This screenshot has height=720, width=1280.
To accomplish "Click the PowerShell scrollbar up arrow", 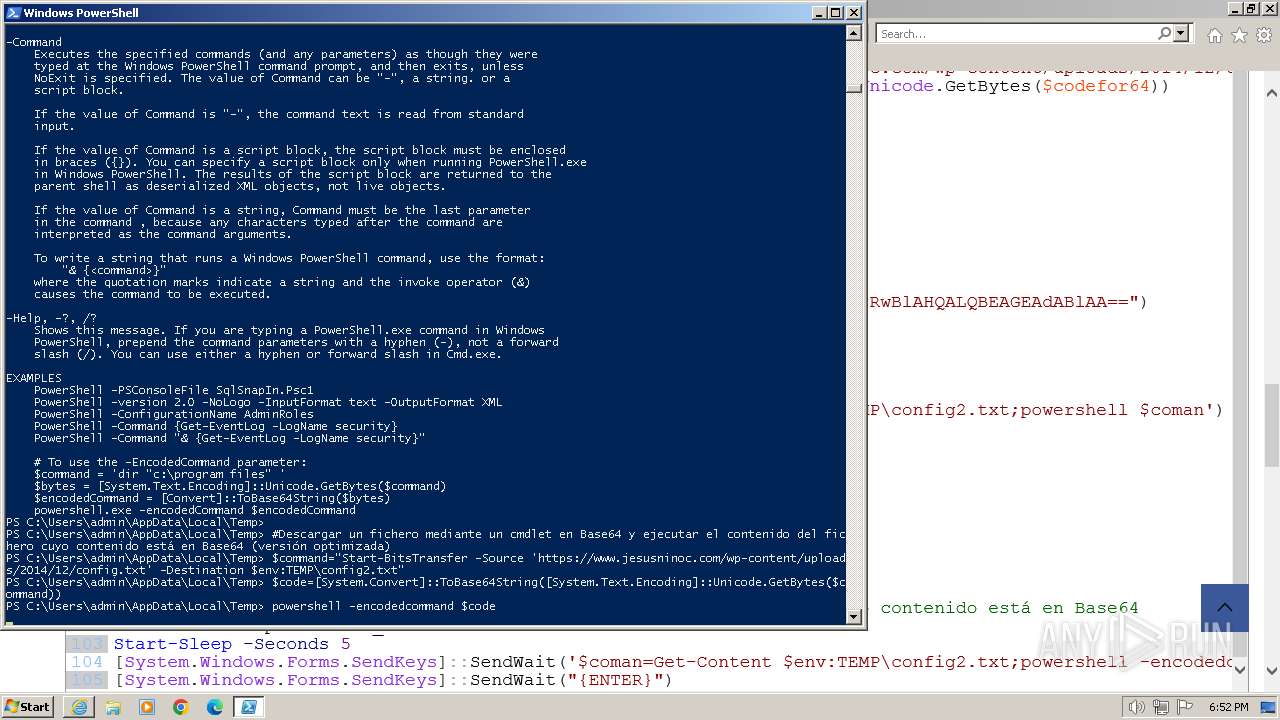I will [853, 33].
